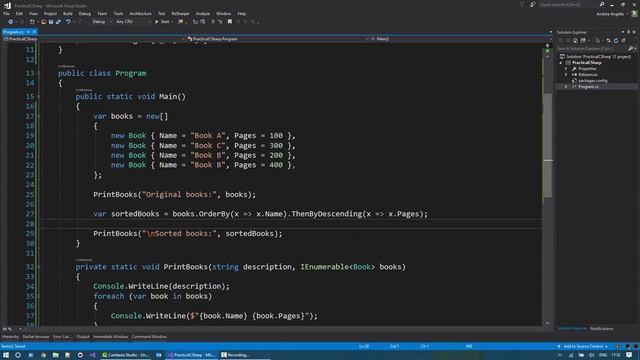Viewport: 640px width, 360px height.
Task: Expand the References node in Solution Explorer
Action: (x=566, y=75)
